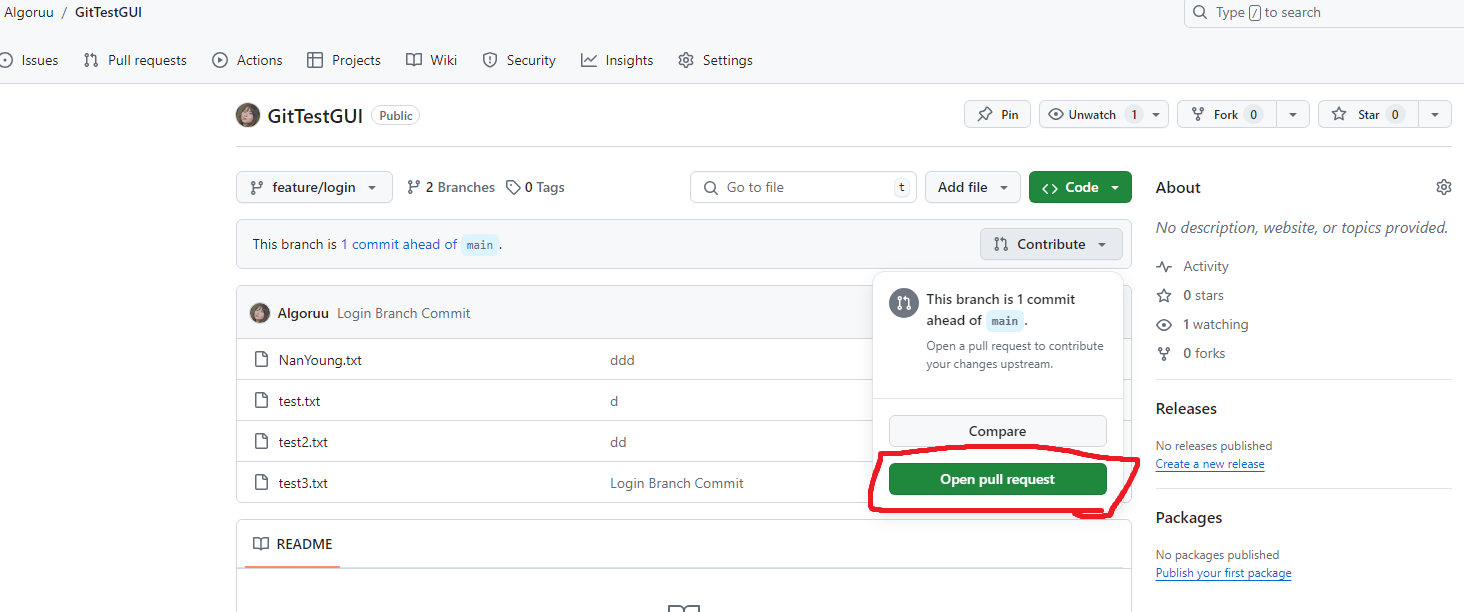Open the test.txt file
Image resolution: width=1464 pixels, height=612 pixels.
click(x=299, y=401)
